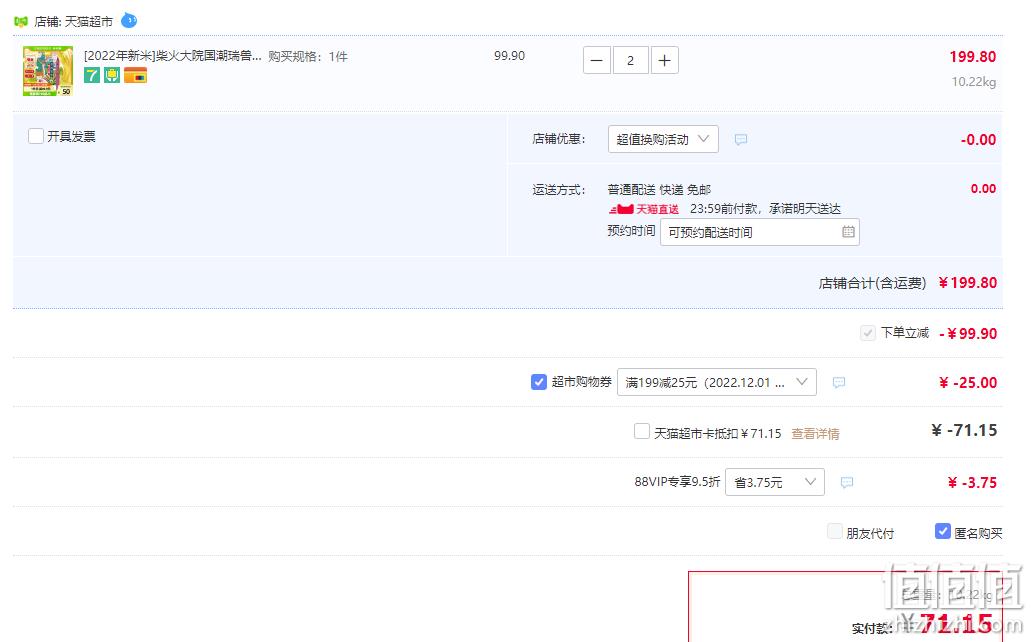This screenshot has width=1032, height=642.
Task: Open the 查看详情 details link
Action: click(x=815, y=433)
